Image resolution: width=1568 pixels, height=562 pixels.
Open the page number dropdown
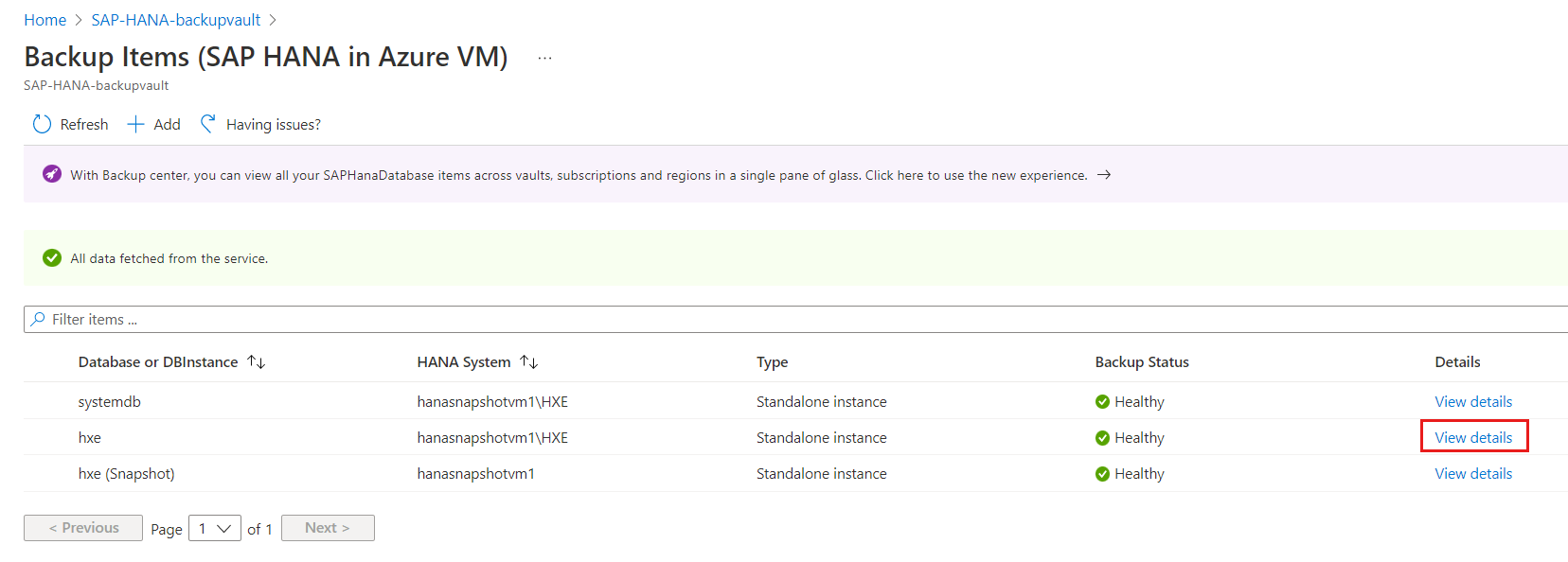click(215, 529)
